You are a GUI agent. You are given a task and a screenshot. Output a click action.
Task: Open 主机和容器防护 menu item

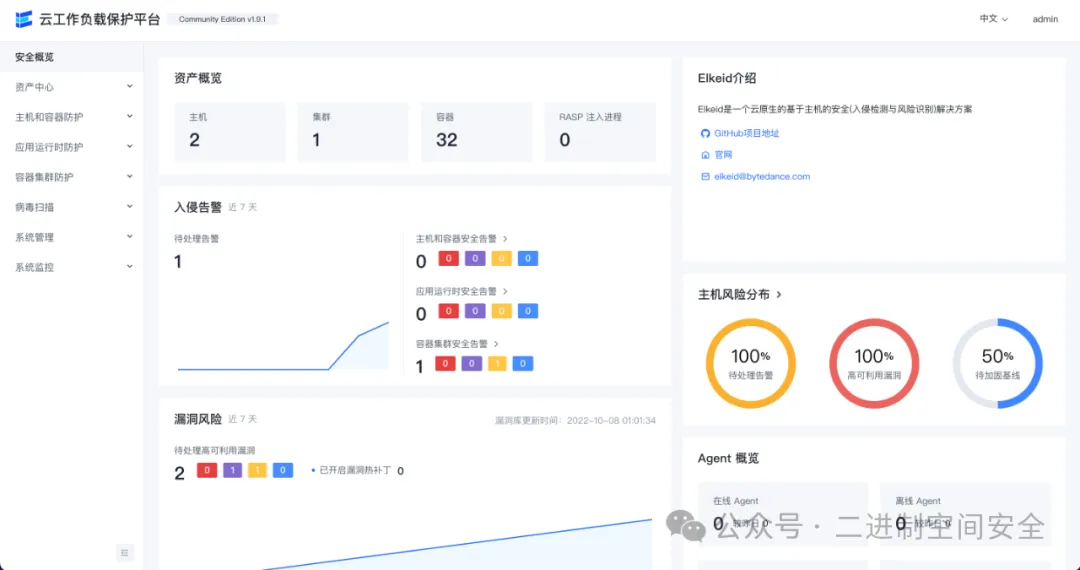tap(70, 117)
